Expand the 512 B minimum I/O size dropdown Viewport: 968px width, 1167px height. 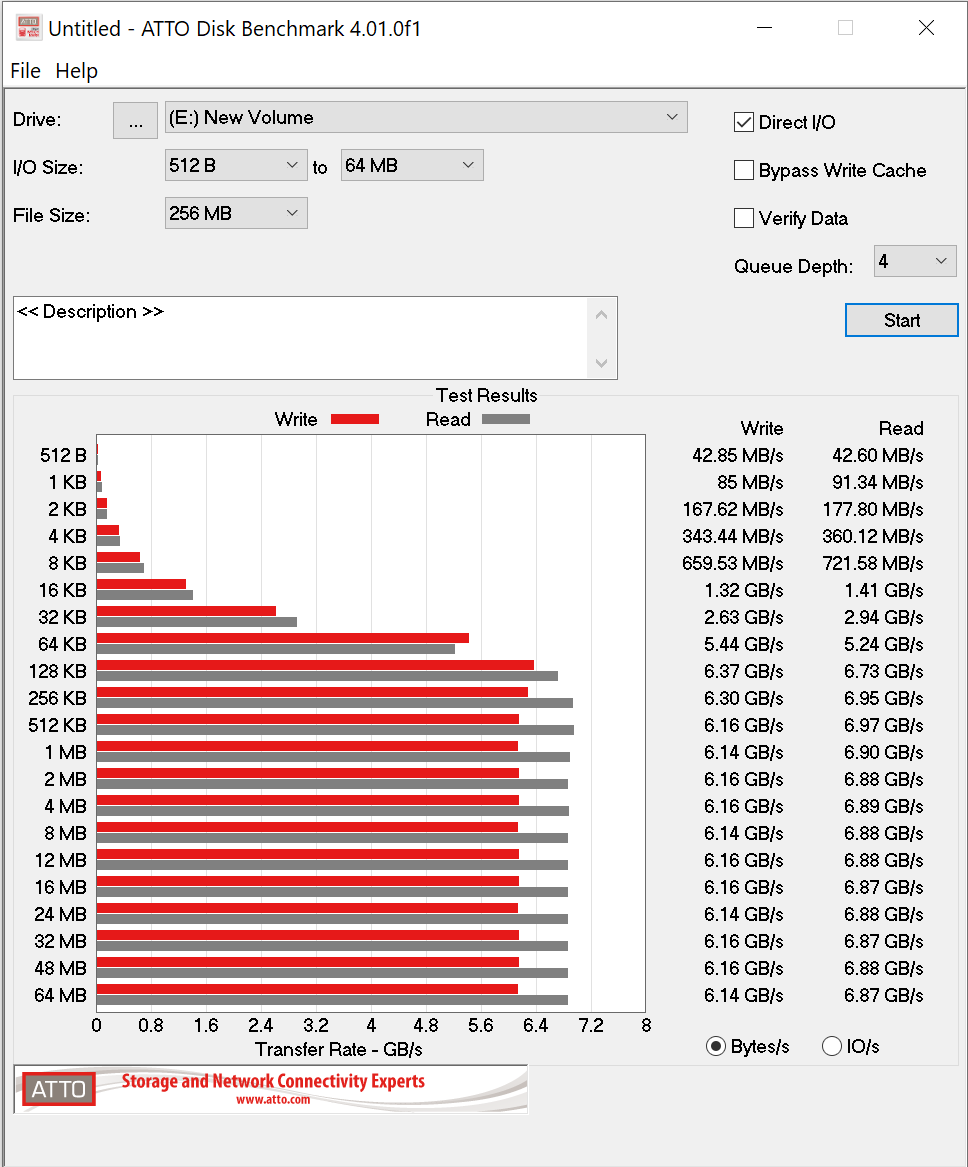[x=236, y=166]
